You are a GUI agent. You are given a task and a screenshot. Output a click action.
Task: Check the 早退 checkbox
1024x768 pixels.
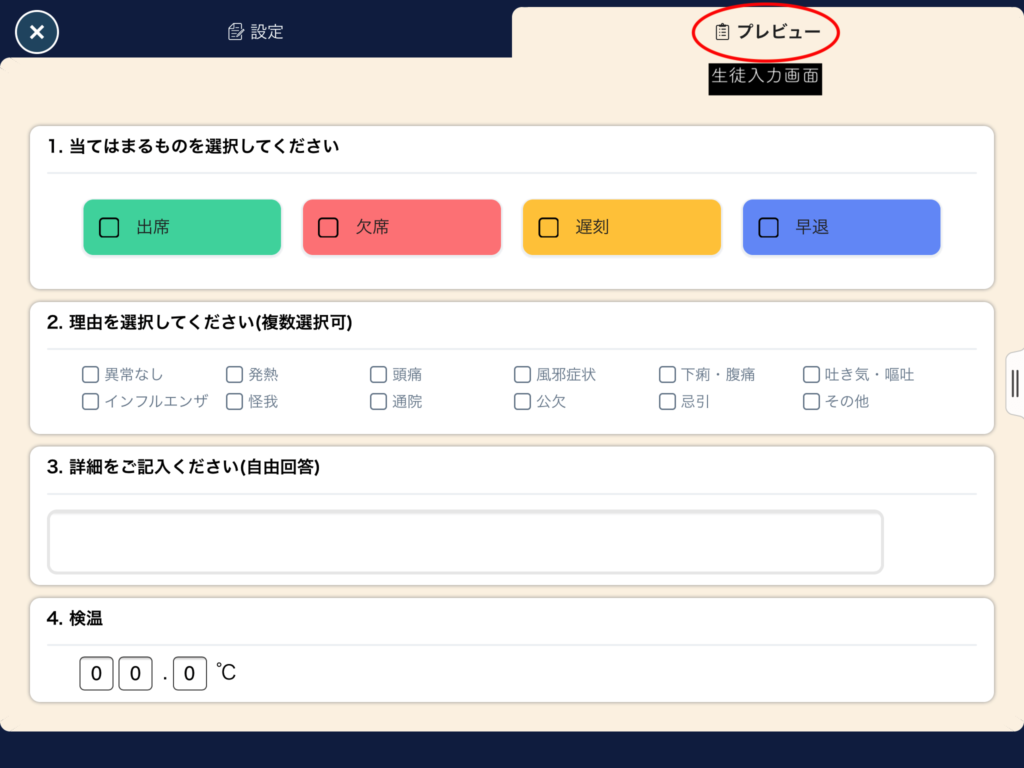tap(768, 227)
